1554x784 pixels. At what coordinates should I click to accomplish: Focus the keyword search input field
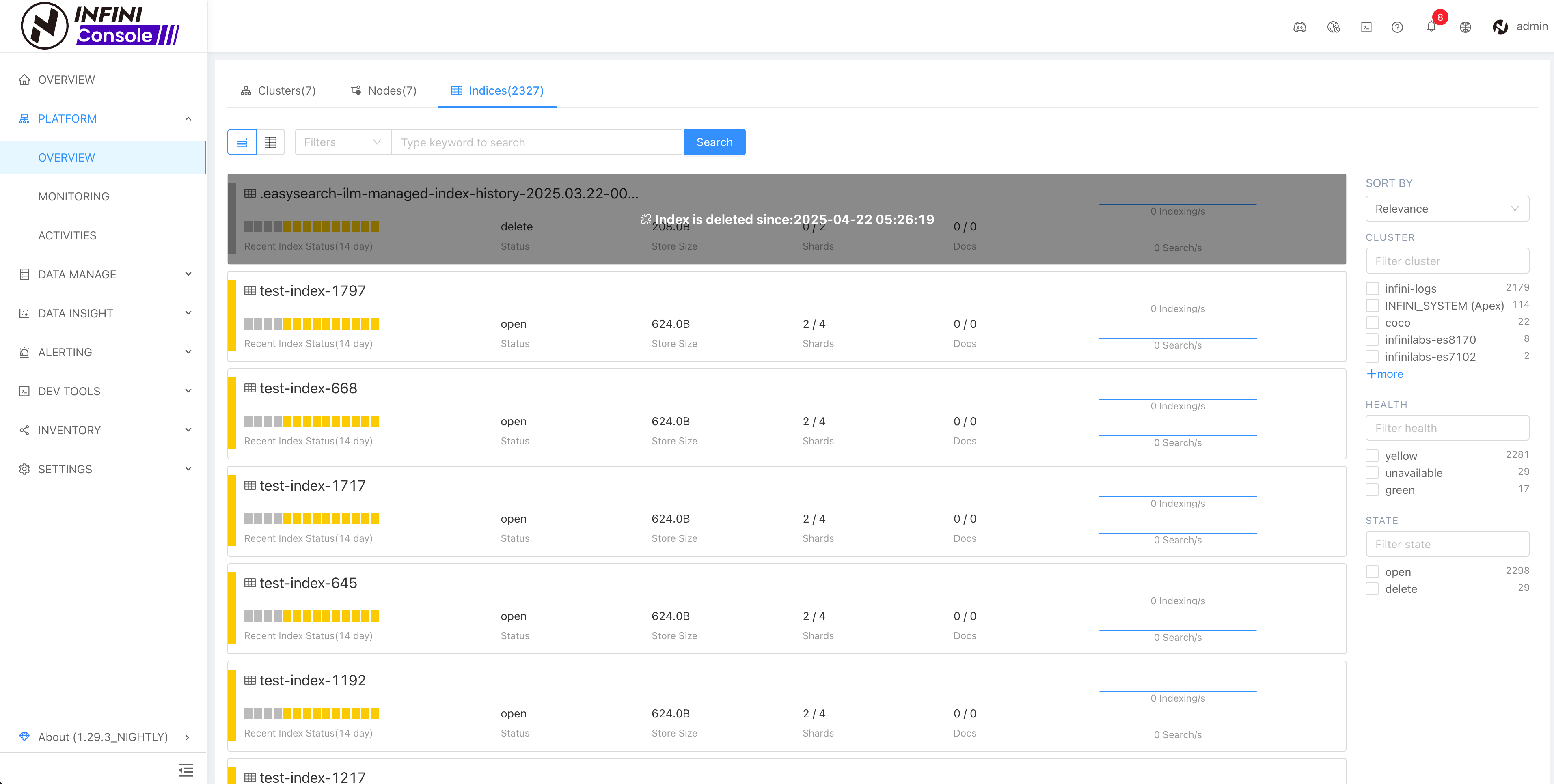click(x=537, y=142)
